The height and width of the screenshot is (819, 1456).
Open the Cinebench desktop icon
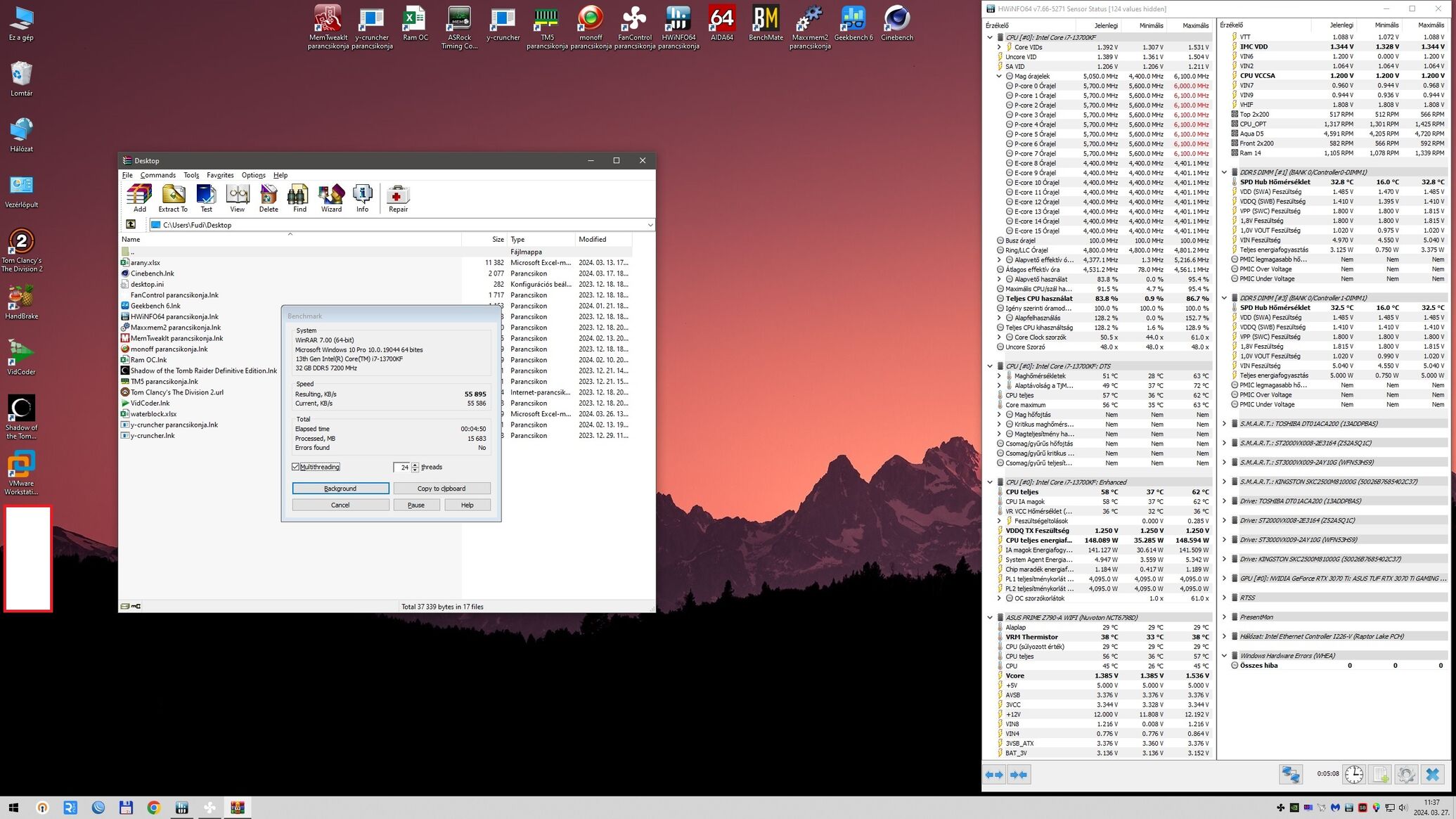tap(896, 23)
